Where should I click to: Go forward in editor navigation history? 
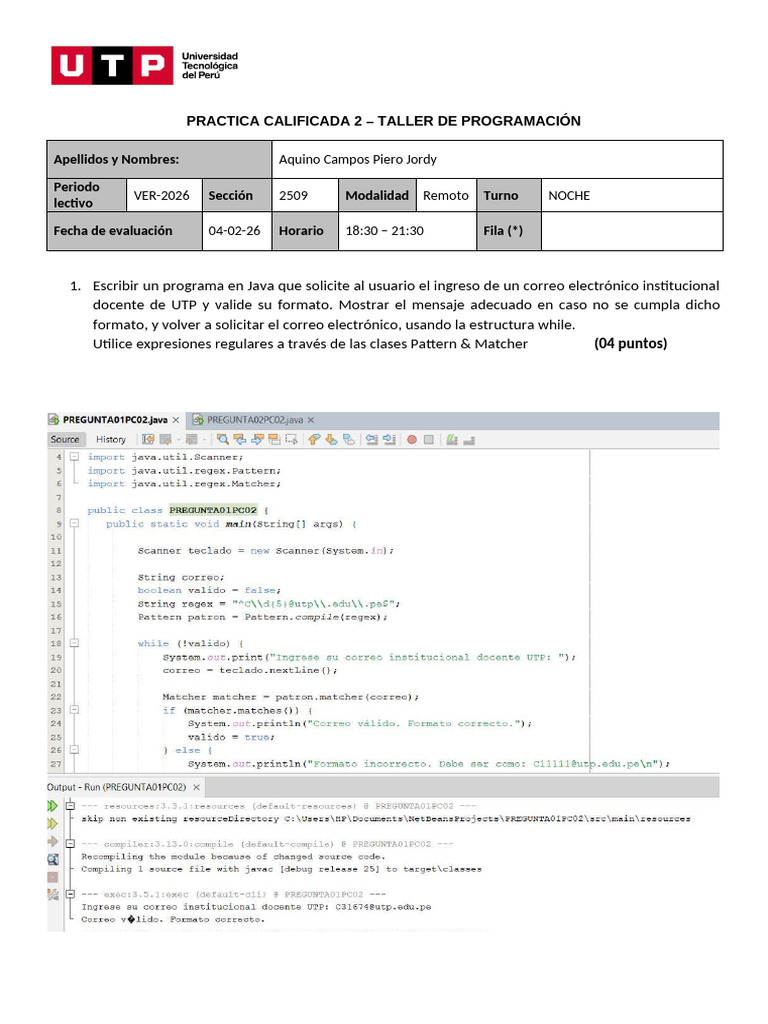click(191, 440)
